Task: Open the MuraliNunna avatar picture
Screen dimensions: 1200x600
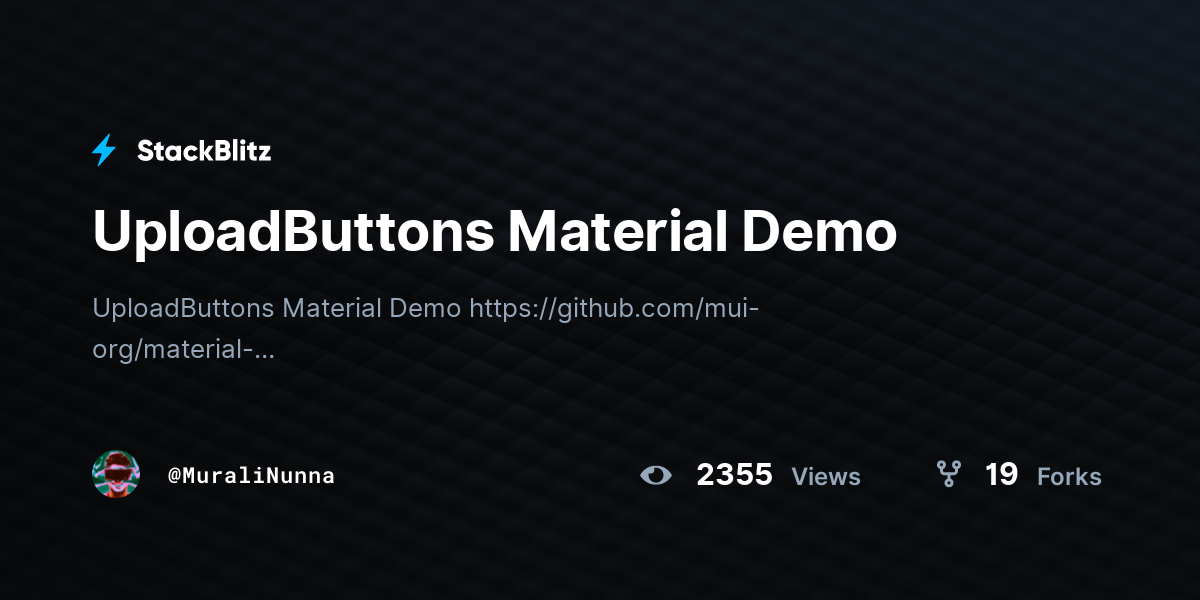Action: pos(116,474)
